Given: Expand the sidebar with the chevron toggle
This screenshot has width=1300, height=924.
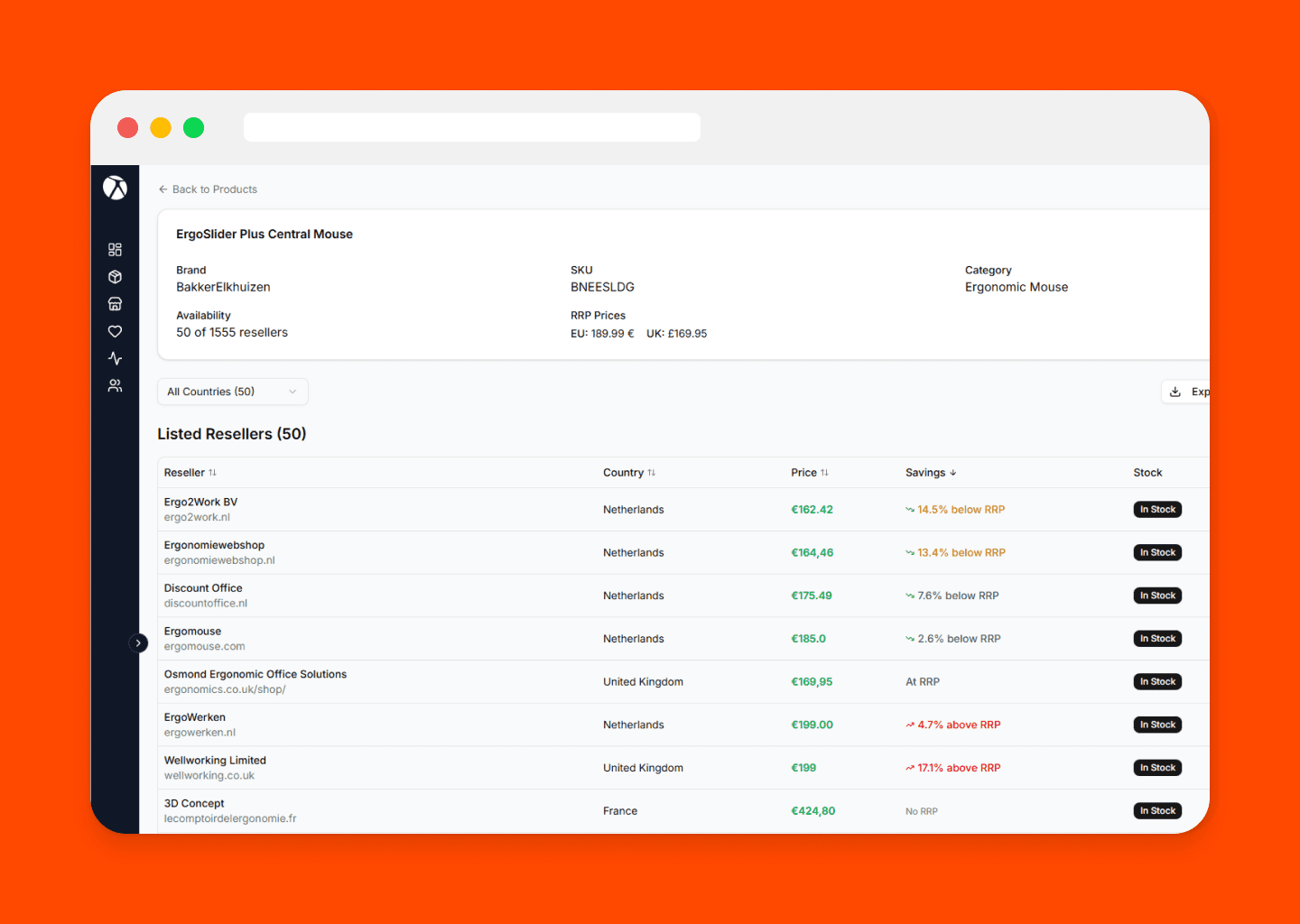Looking at the screenshot, I should [138, 643].
